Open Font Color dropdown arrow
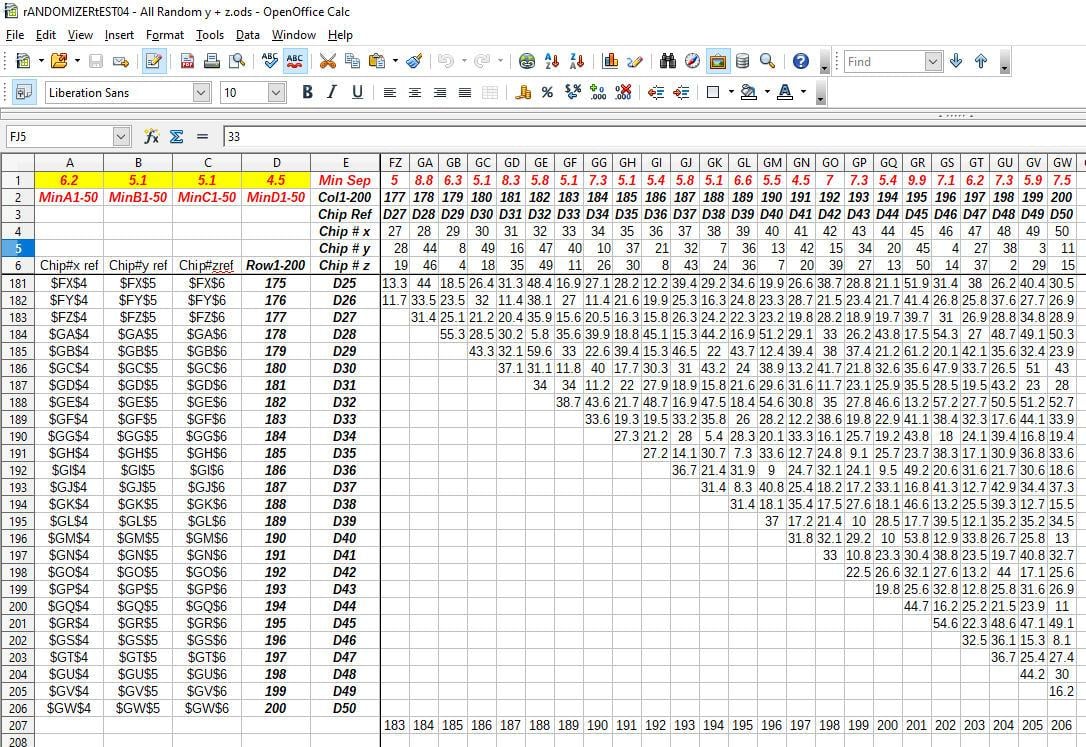 point(803,92)
